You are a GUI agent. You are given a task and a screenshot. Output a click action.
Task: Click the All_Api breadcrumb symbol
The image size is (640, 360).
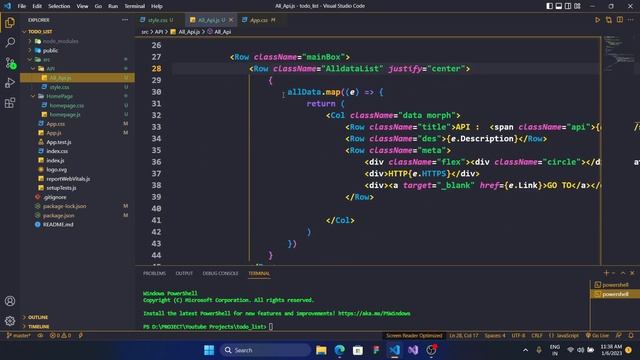click(x=222, y=32)
